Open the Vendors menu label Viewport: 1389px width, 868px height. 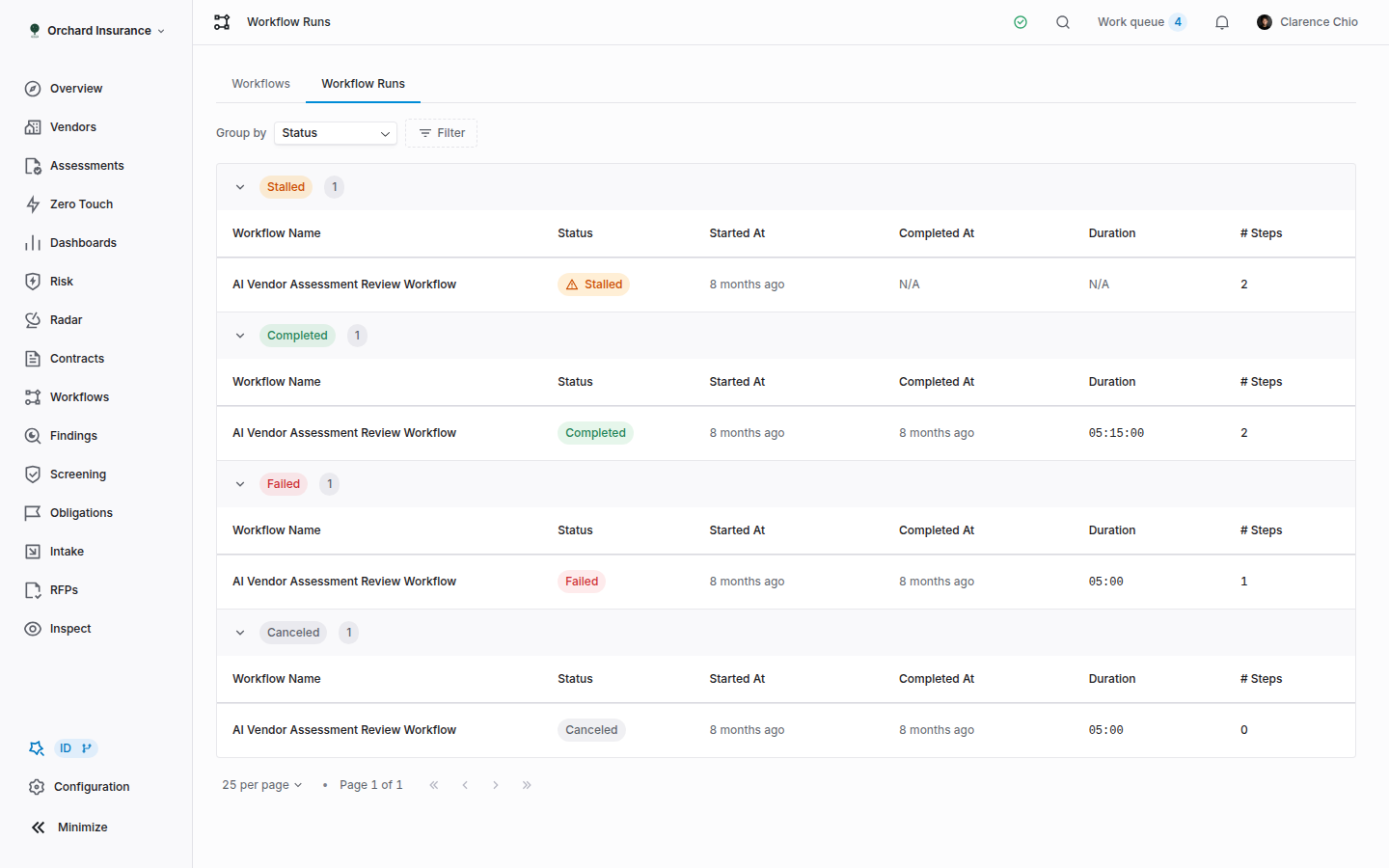(x=73, y=127)
